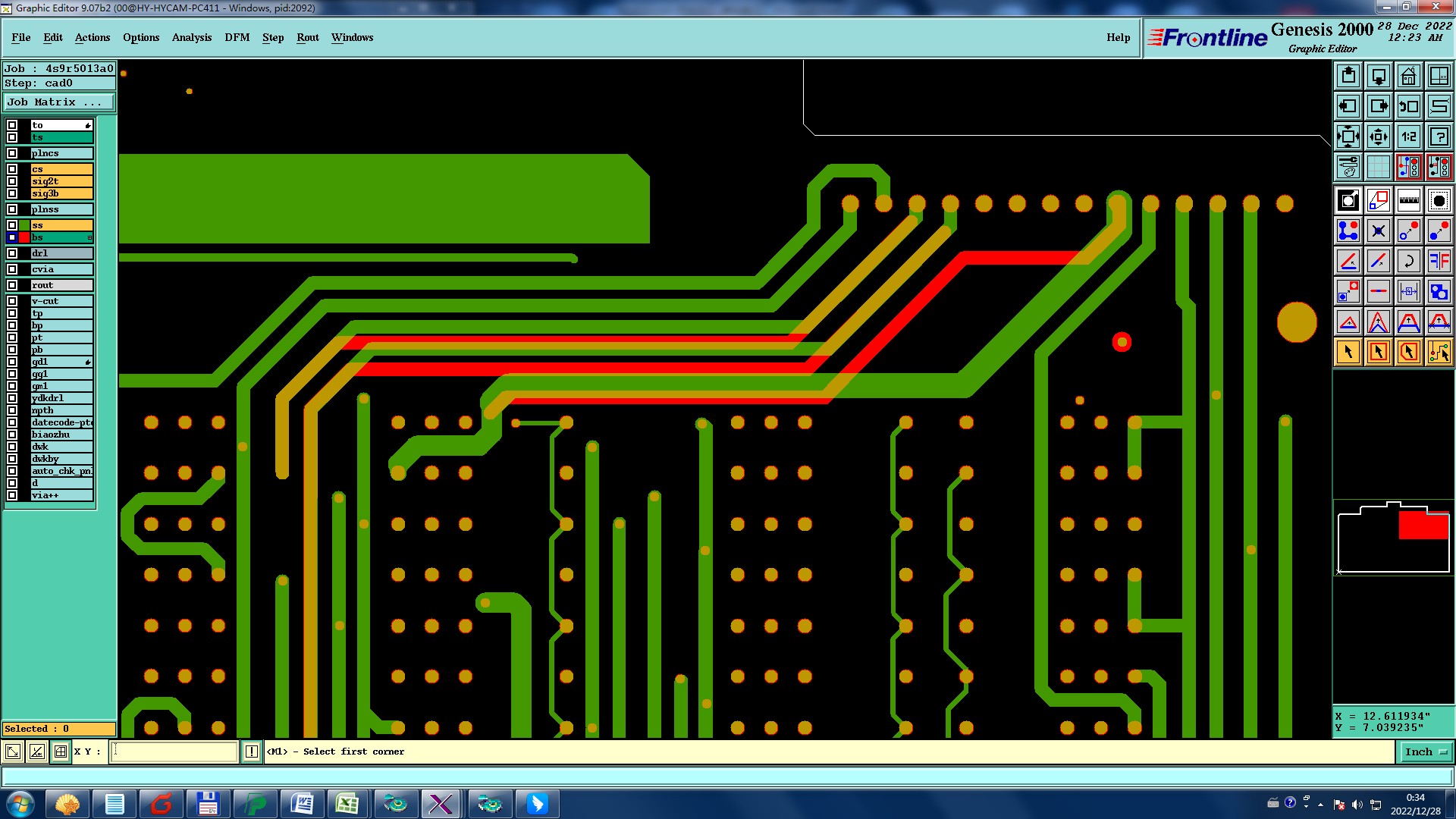Open the Analysis menu
Image resolution: width=1456 pixels, height=819 pixels.
tap(191, 37)
